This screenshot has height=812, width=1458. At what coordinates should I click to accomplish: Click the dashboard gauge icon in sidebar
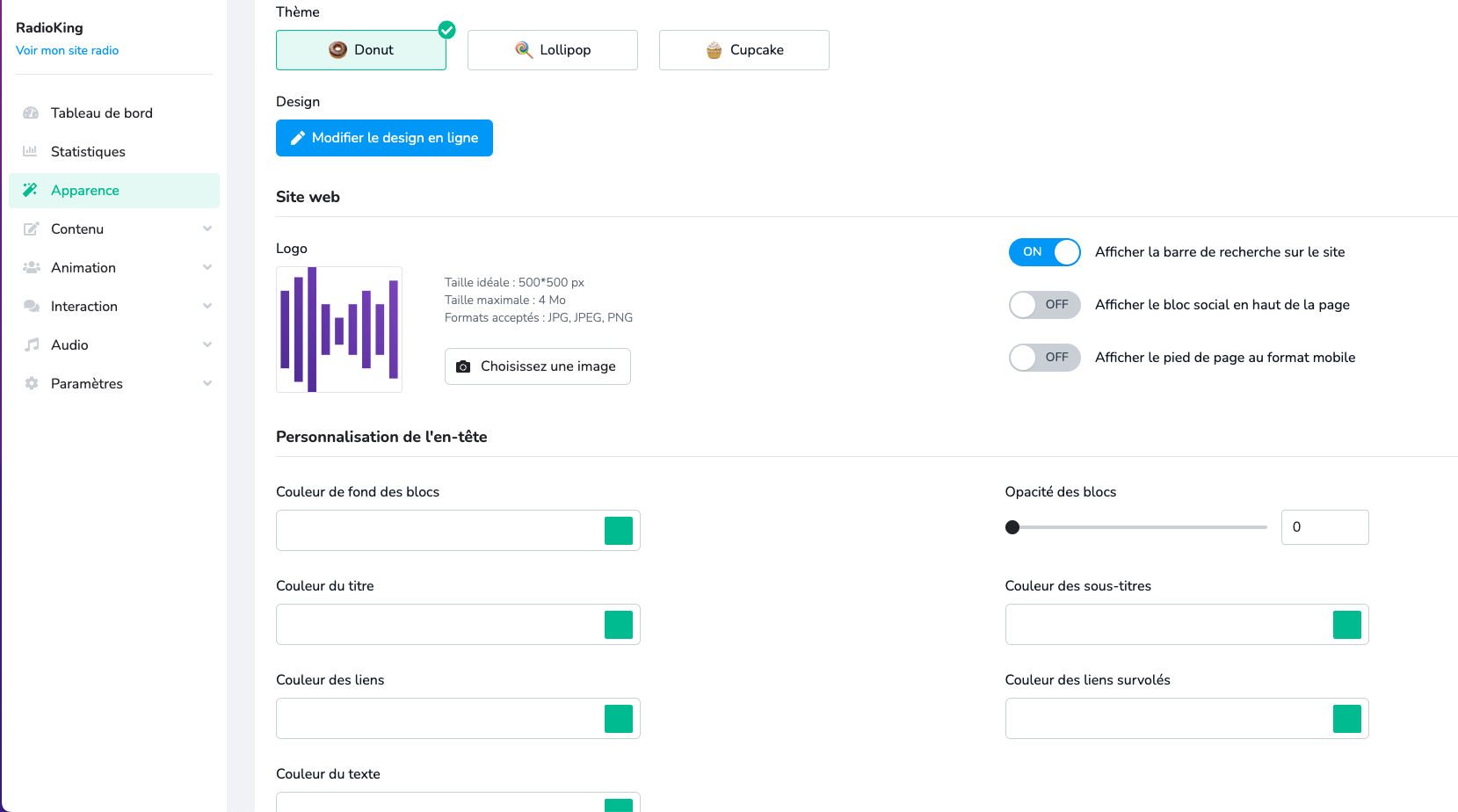31,113
